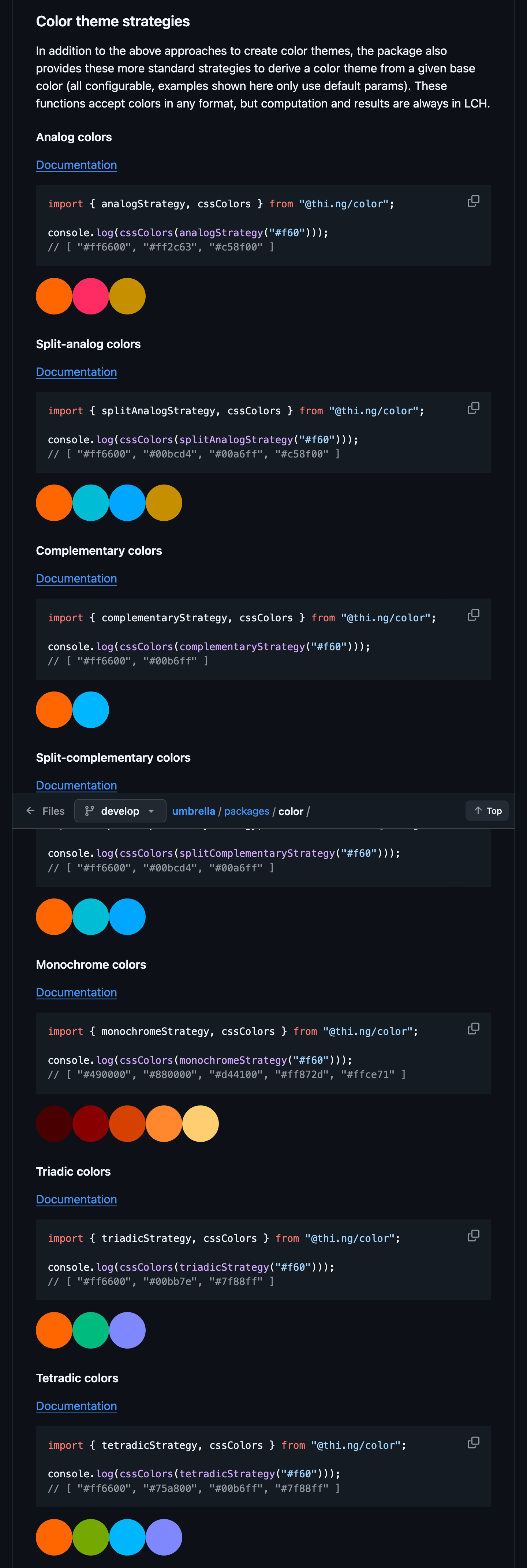Copy the complementaryStrategy code block

[x=473, y=615]
